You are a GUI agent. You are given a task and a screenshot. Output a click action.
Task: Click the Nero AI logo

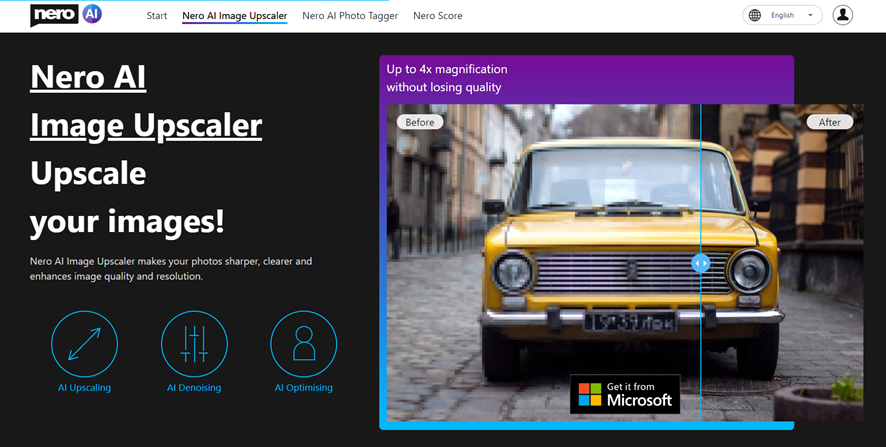(66, 15)
